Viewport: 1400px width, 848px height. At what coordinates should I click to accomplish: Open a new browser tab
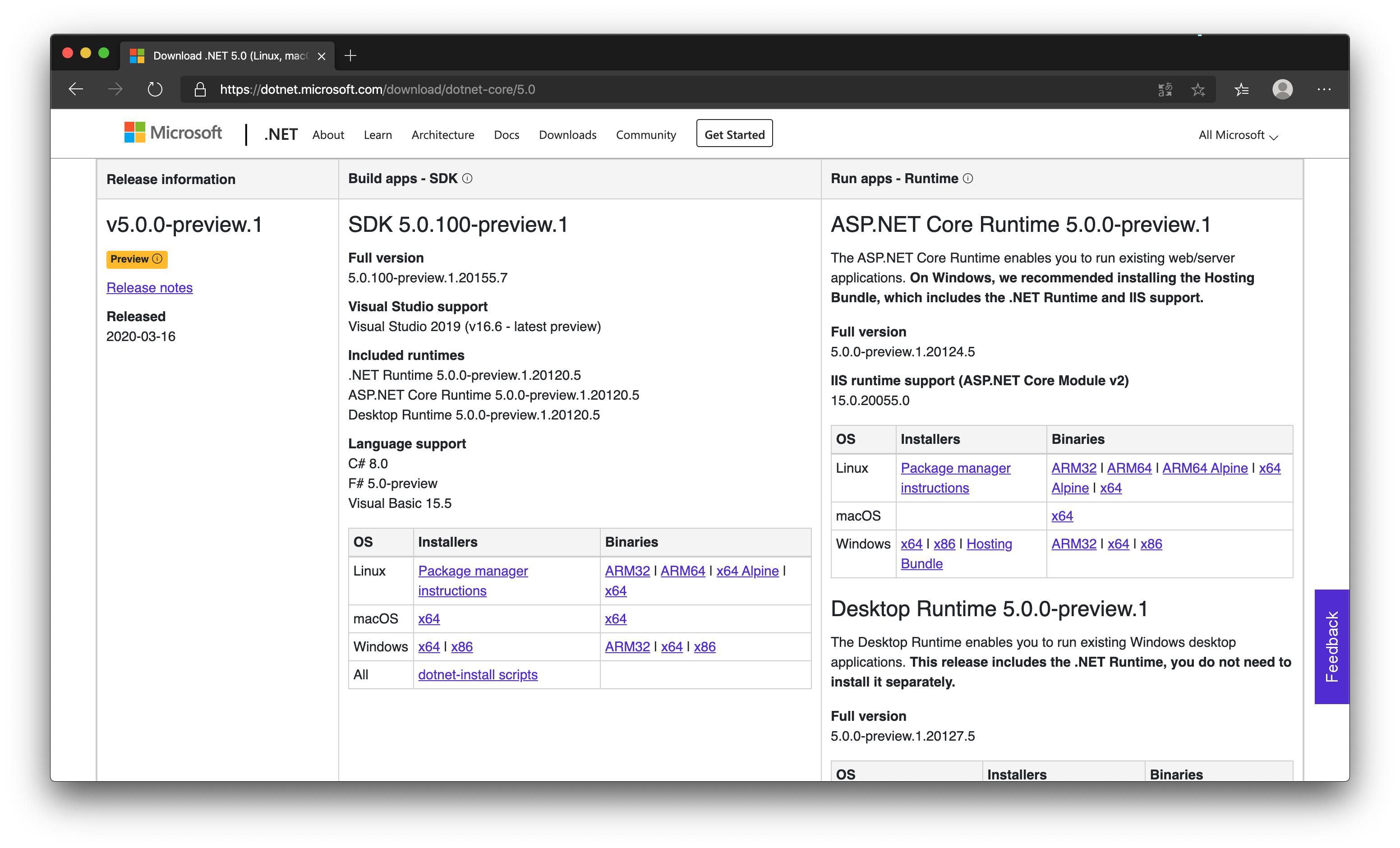[350, 55]
